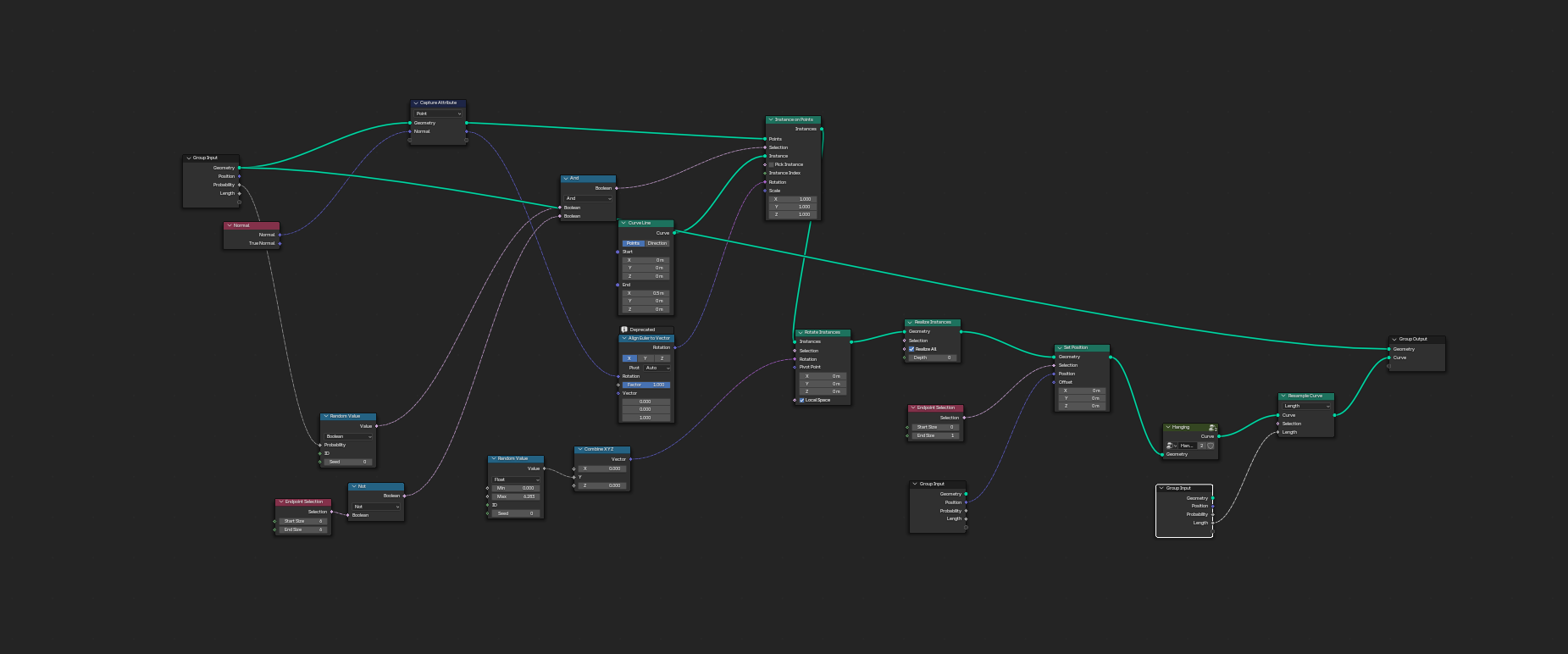
Task: Click Boolean output socket on Not node
Action: (x=404, y=496)
